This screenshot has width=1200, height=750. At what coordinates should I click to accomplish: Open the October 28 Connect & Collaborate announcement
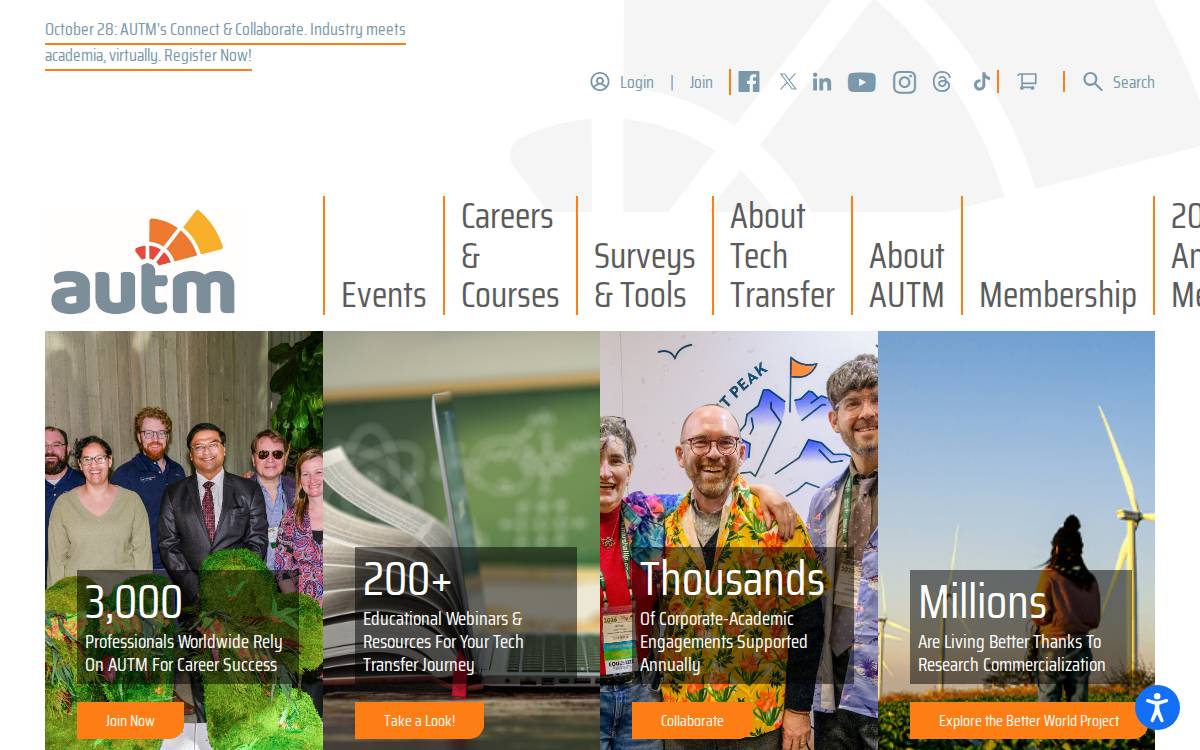click(225, 43)
